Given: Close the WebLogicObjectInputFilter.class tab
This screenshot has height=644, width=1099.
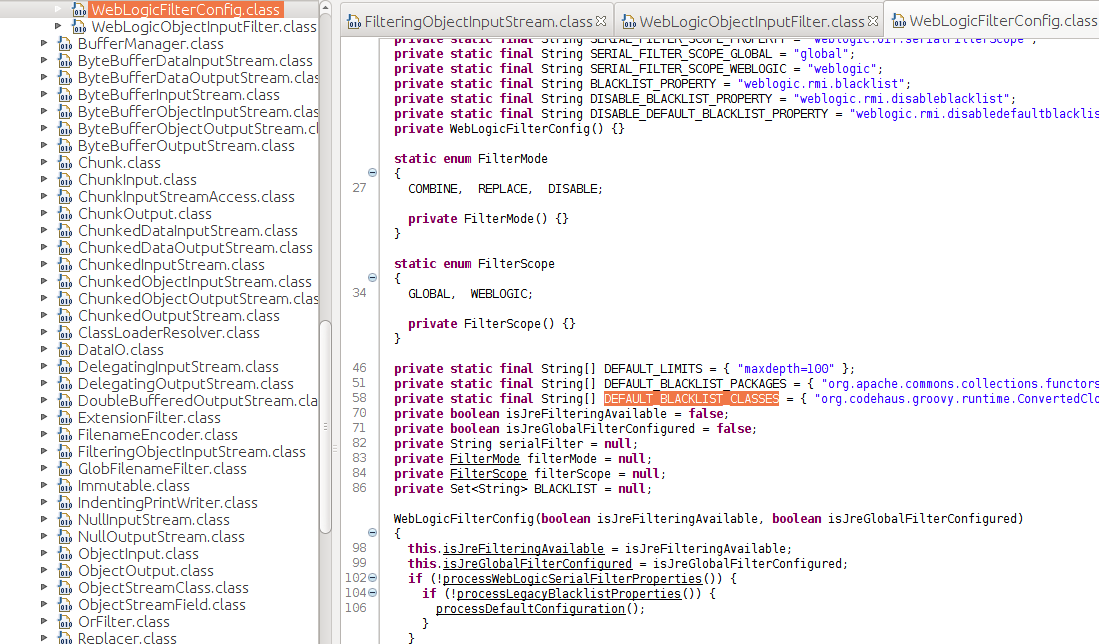Looking at the screenshot, I should pyautogui.click(x=873, y=22).
